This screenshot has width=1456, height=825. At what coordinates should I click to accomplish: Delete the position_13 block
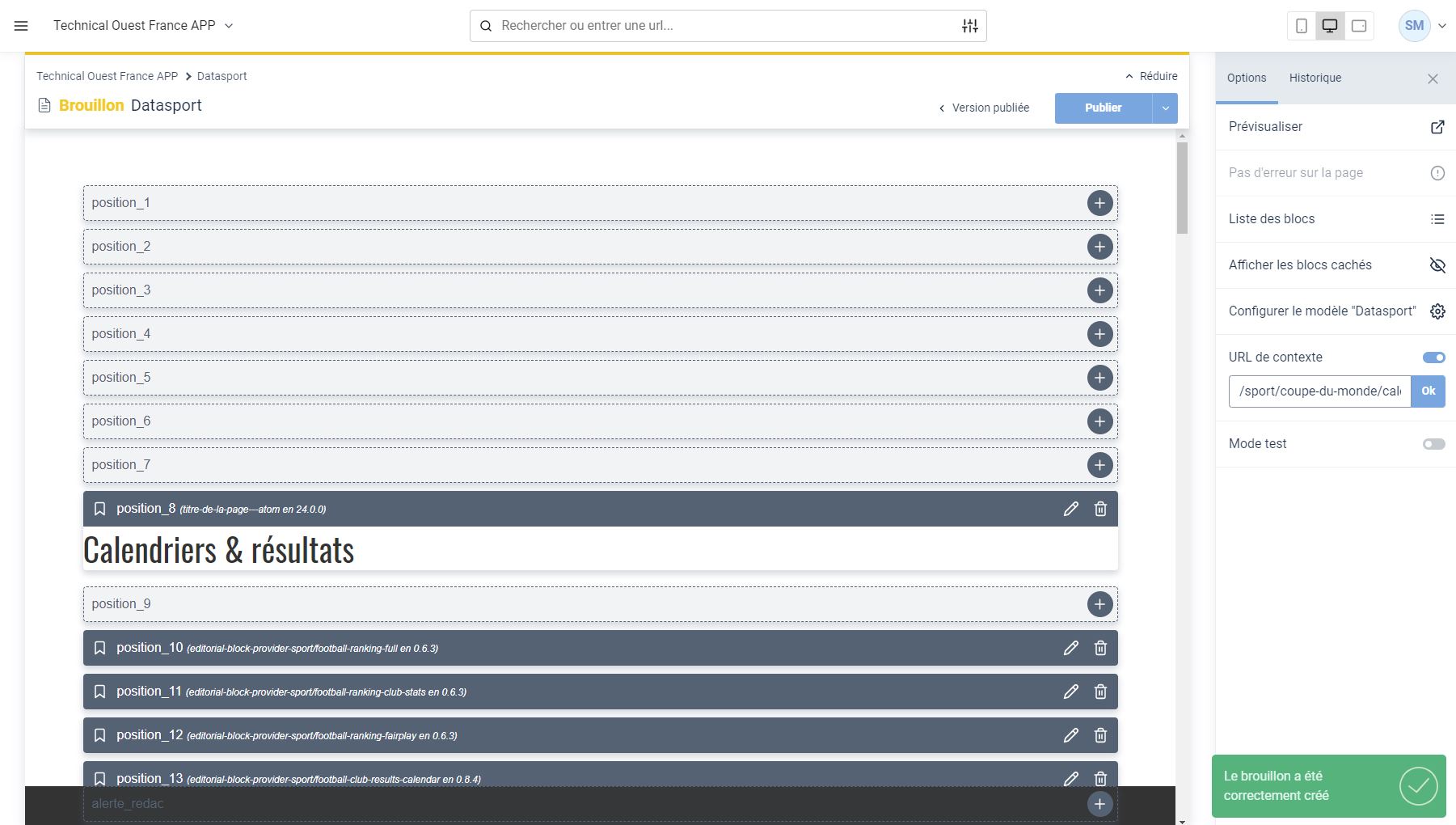click(x=1100, y=778)
